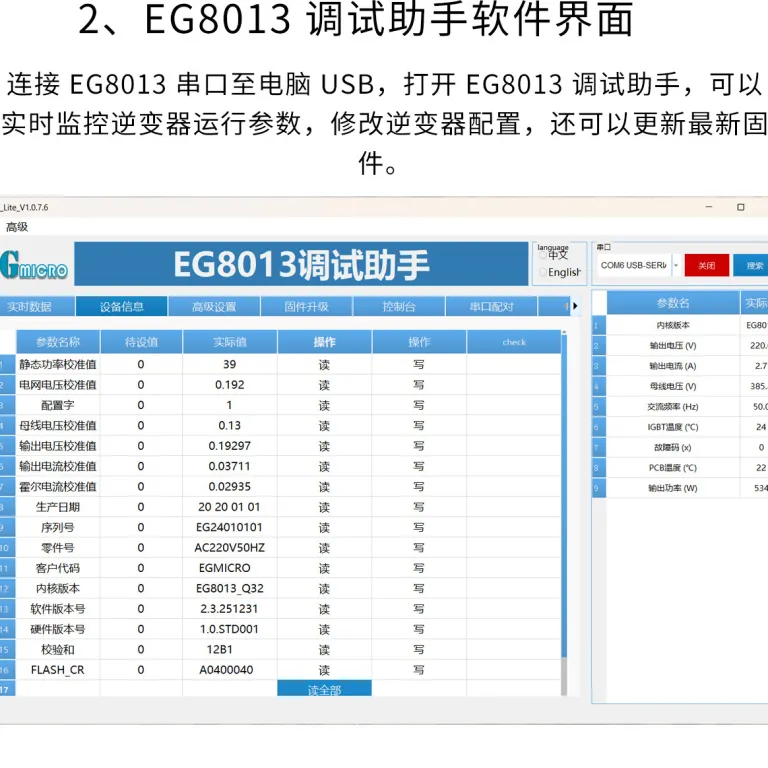Viewport: 768px width, 768px height.
Task: Click FLASH_CR value A0400040
Action: [226, 670]
